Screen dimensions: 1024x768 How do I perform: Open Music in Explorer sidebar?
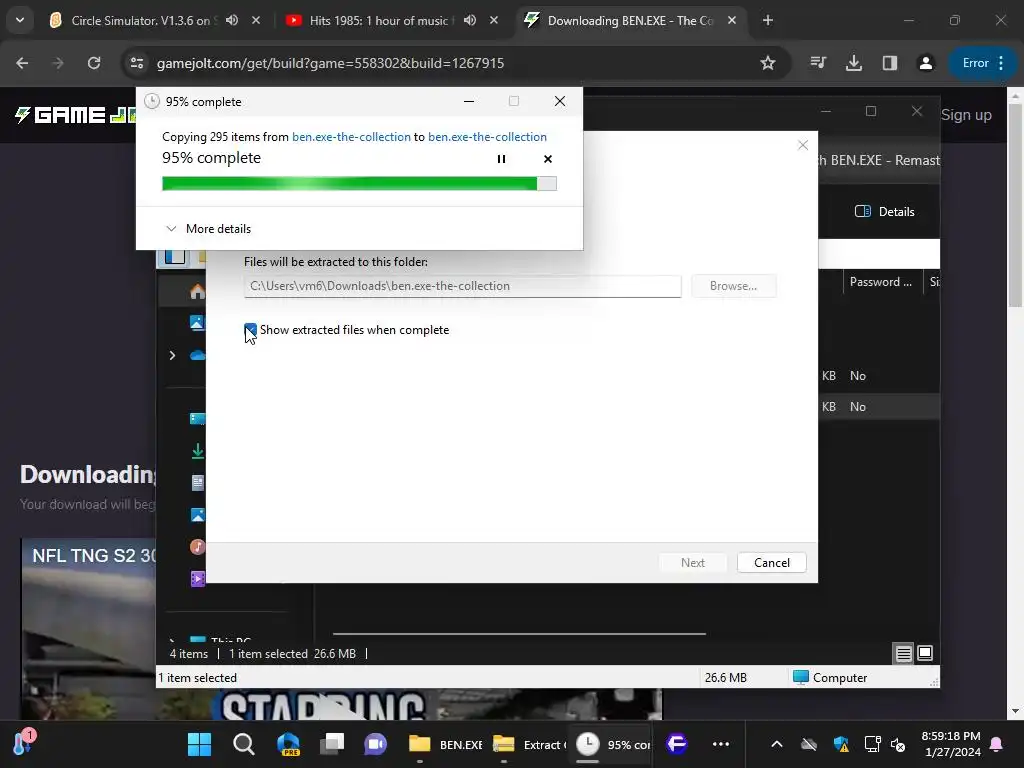[197, 547]
